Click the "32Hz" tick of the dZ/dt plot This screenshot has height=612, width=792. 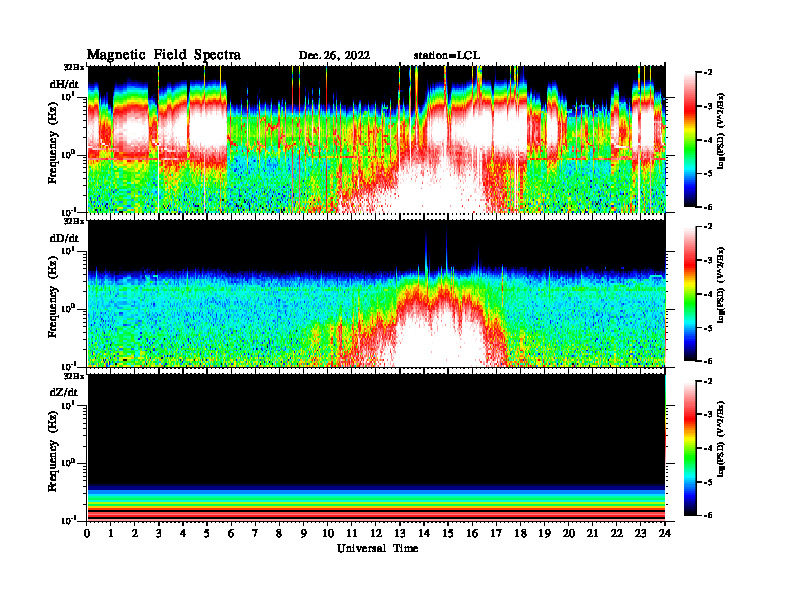click(x=74, y=375)
